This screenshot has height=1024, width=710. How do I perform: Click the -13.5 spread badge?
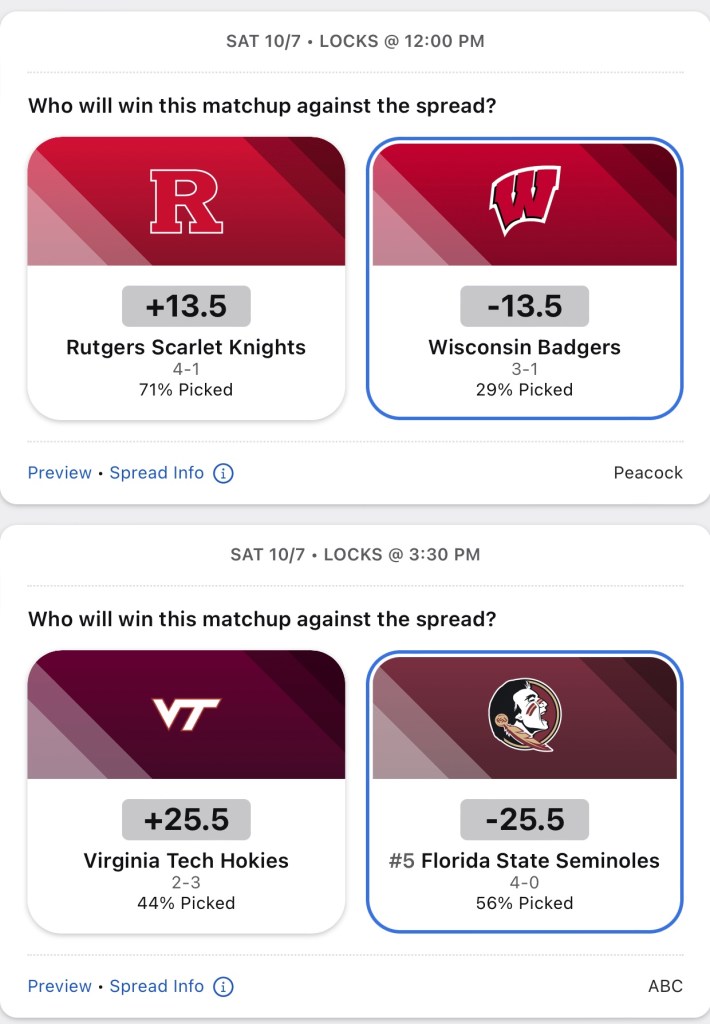524,306
